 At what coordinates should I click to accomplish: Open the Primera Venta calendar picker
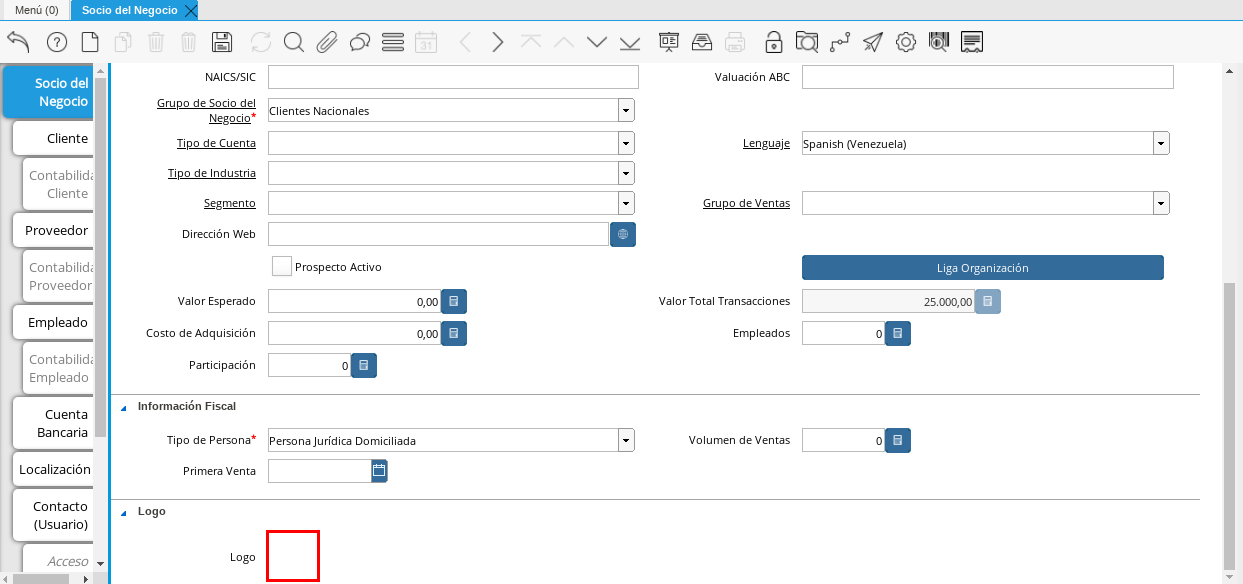379,470
